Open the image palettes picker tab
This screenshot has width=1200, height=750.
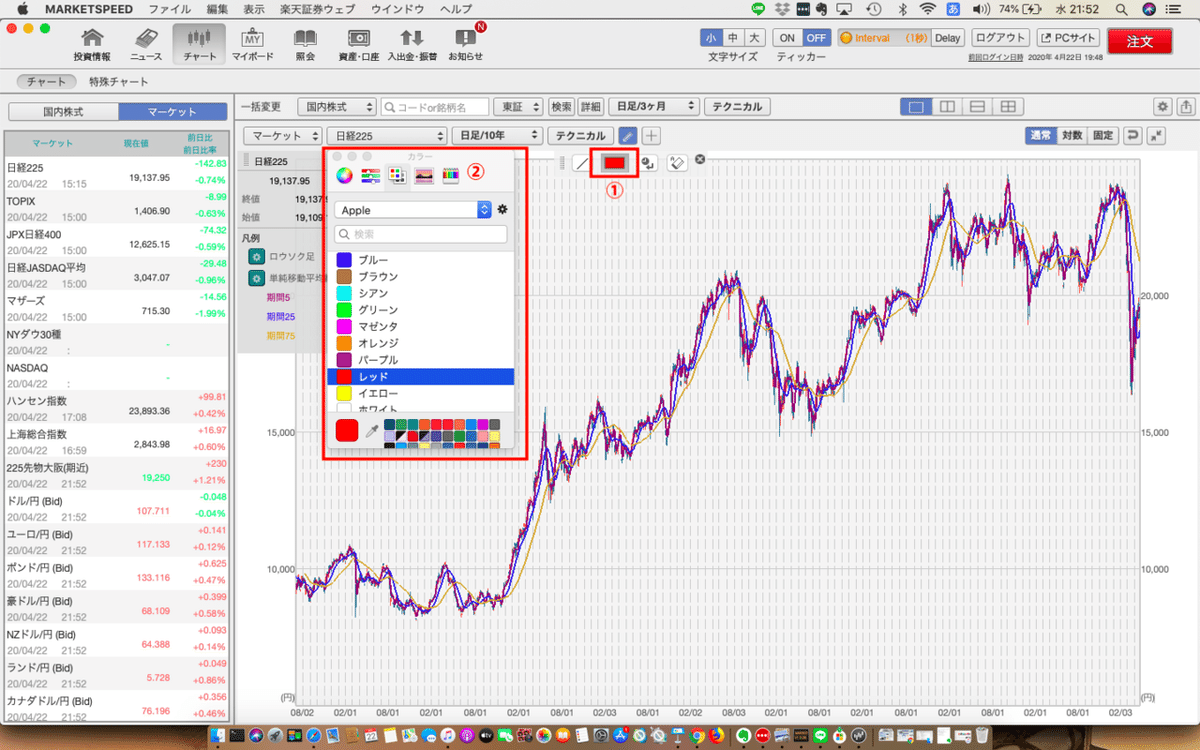[424, 175]
